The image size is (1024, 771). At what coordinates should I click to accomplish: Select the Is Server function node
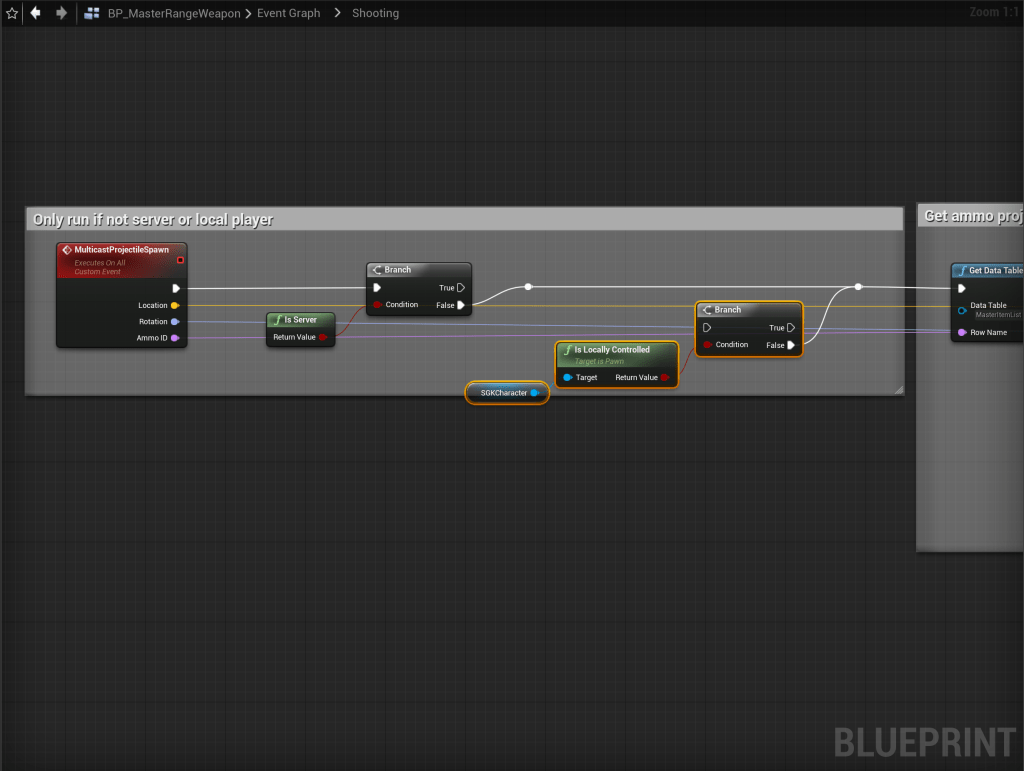click(301, 320)
